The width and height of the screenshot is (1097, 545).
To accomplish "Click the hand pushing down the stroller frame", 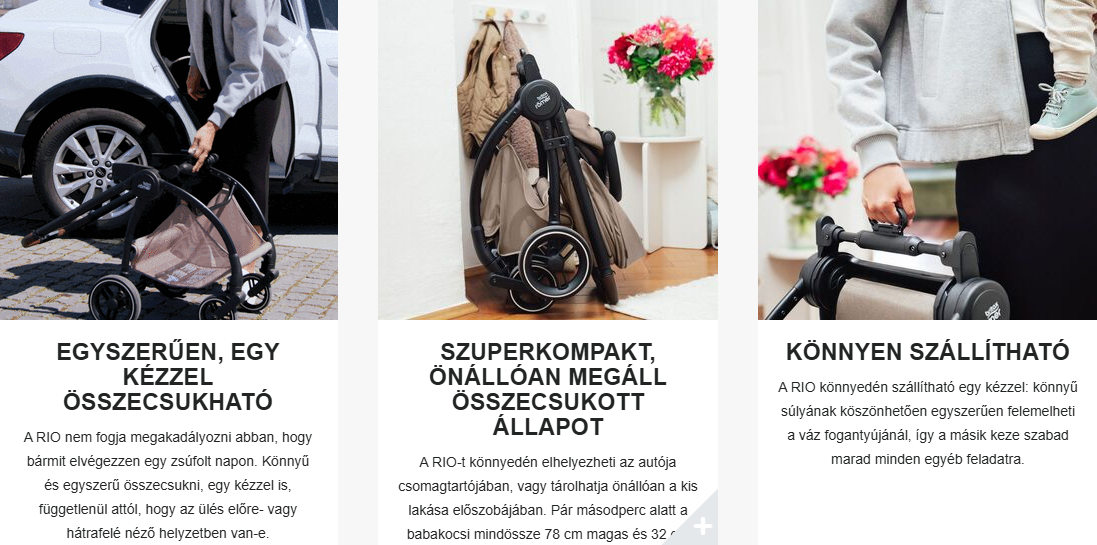I will 203,143.
